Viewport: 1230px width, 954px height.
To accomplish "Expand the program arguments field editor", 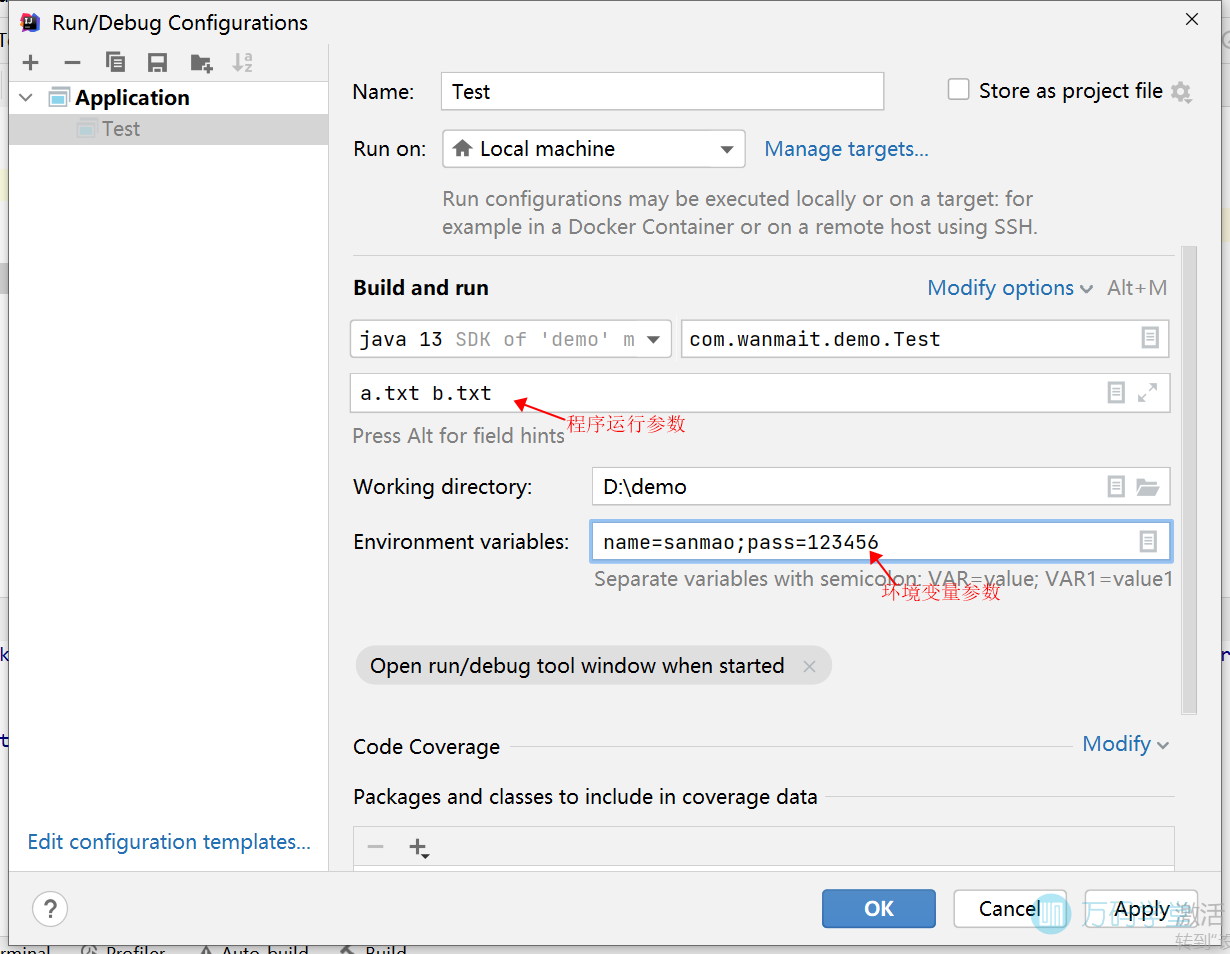I will [x=1148, y=393].
